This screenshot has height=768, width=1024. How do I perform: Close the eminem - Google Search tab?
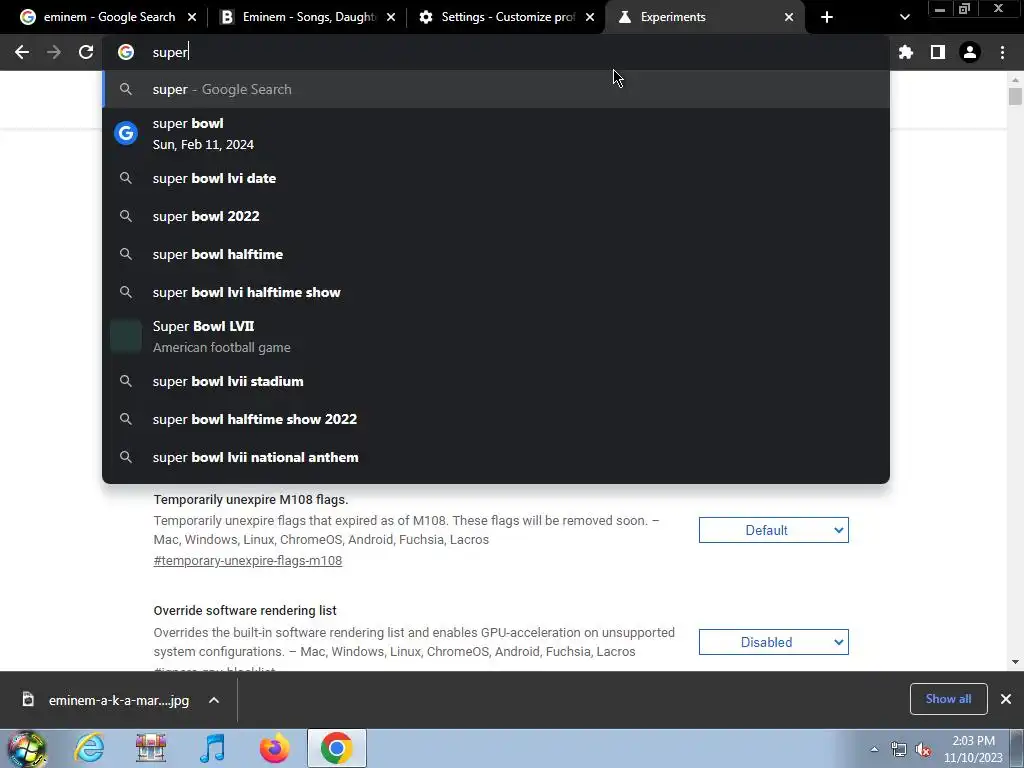pyautogui.click(x=192, y=18)
